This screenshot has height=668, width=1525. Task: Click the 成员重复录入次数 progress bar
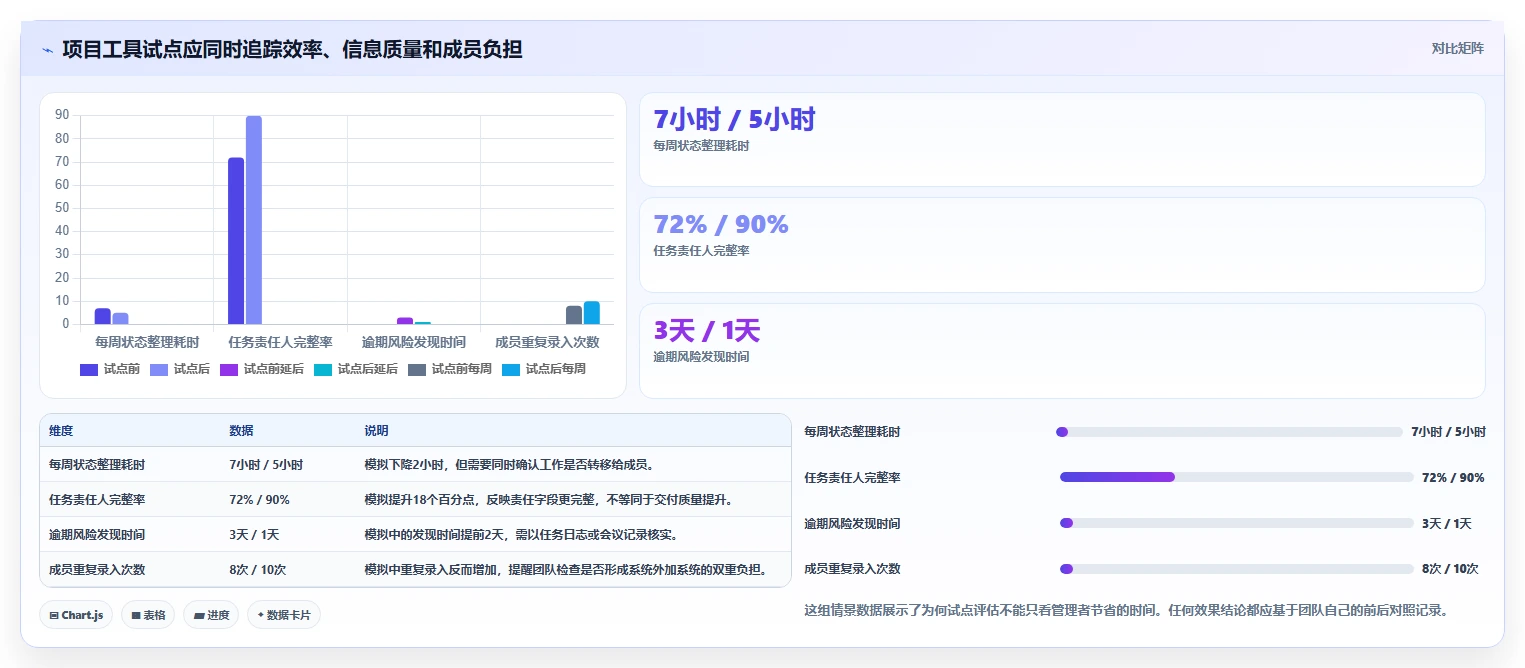1237,569
